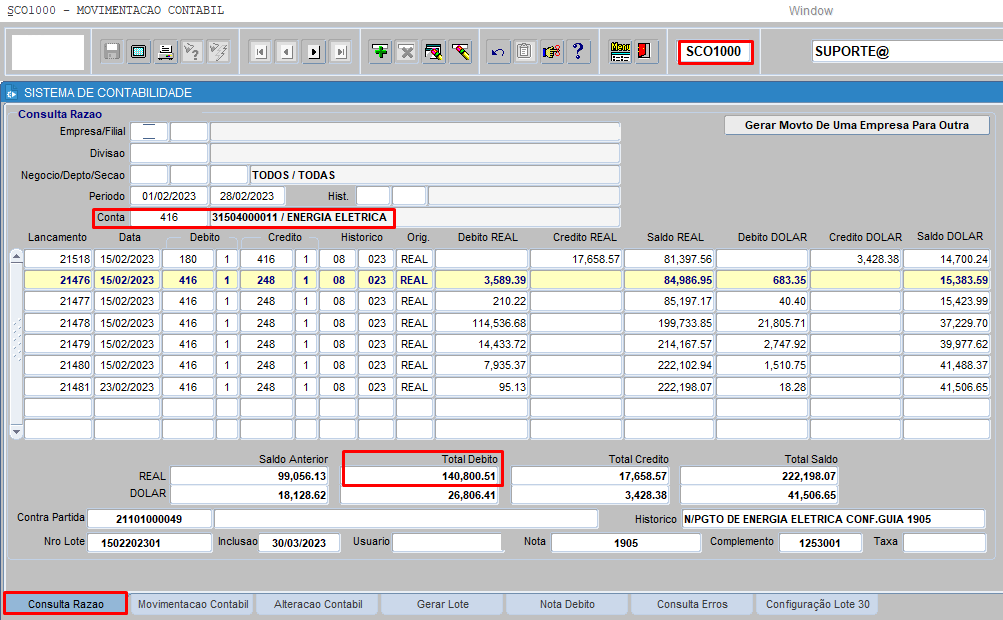Click the window with pencil toolbar icon
The height and width of the screenshot is (620, 1003).
(434, 52)
